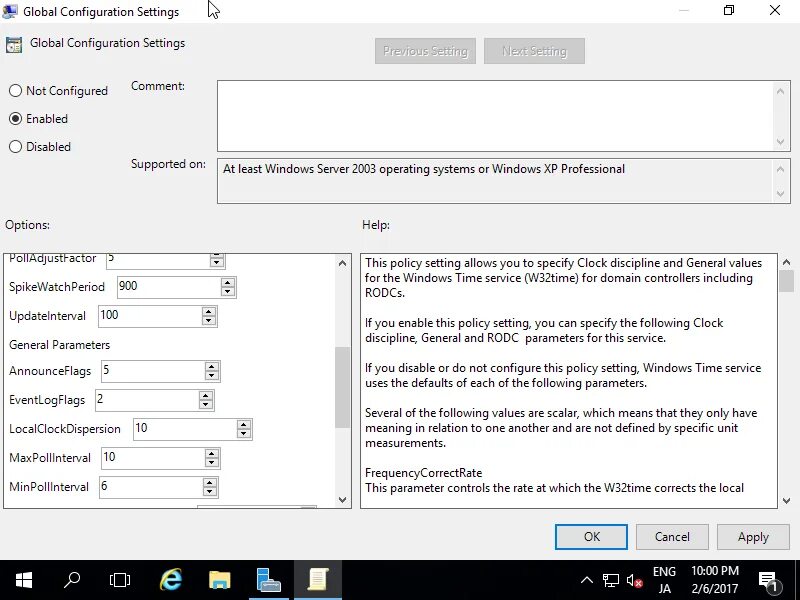Image resolution: width=800 pixels, height=600 pixels.
Task: Click the Options panel scroll up arrow
Action: (x=342, y=263)
